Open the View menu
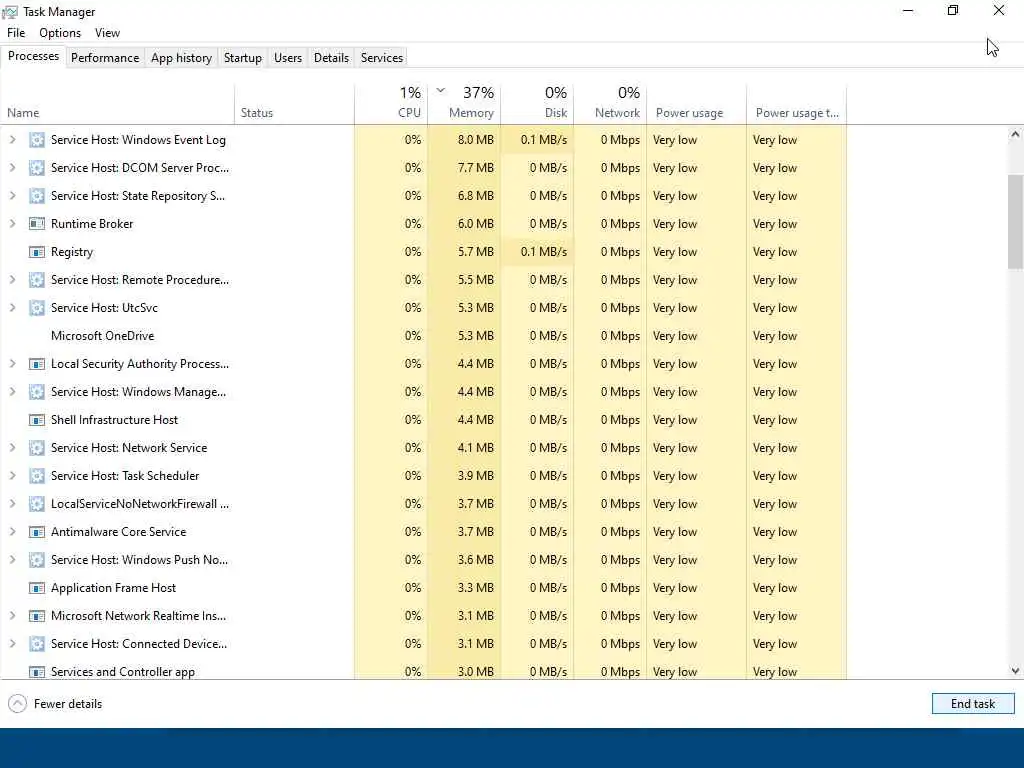This screenshot has width=1024, height=768. (x=107, y=33)
